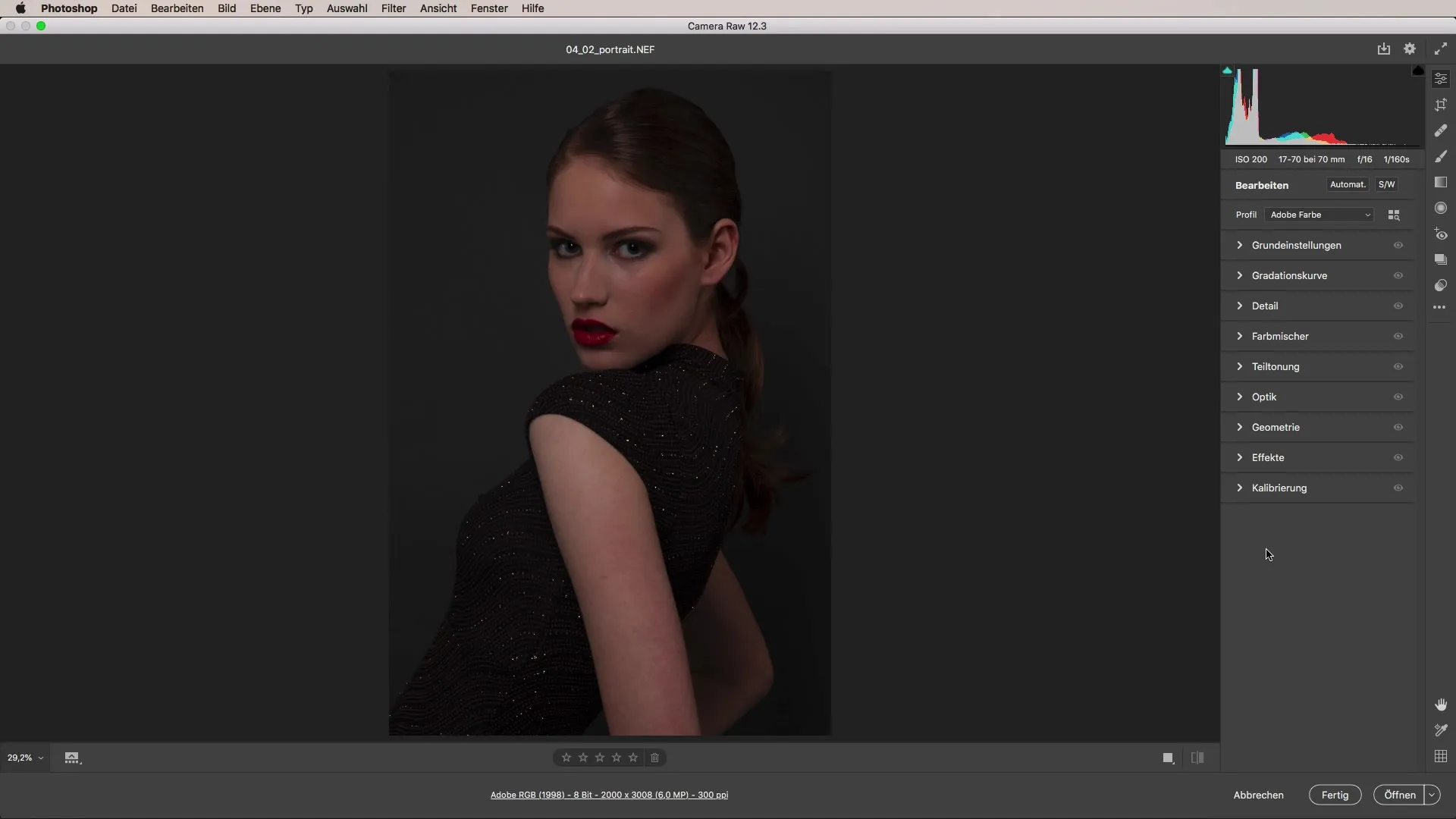This screenshot has width=1456, height=819.
Task: Toggle the filmstrip icon at bottom left
Action: pyautogui.click(x=72, y=758)
